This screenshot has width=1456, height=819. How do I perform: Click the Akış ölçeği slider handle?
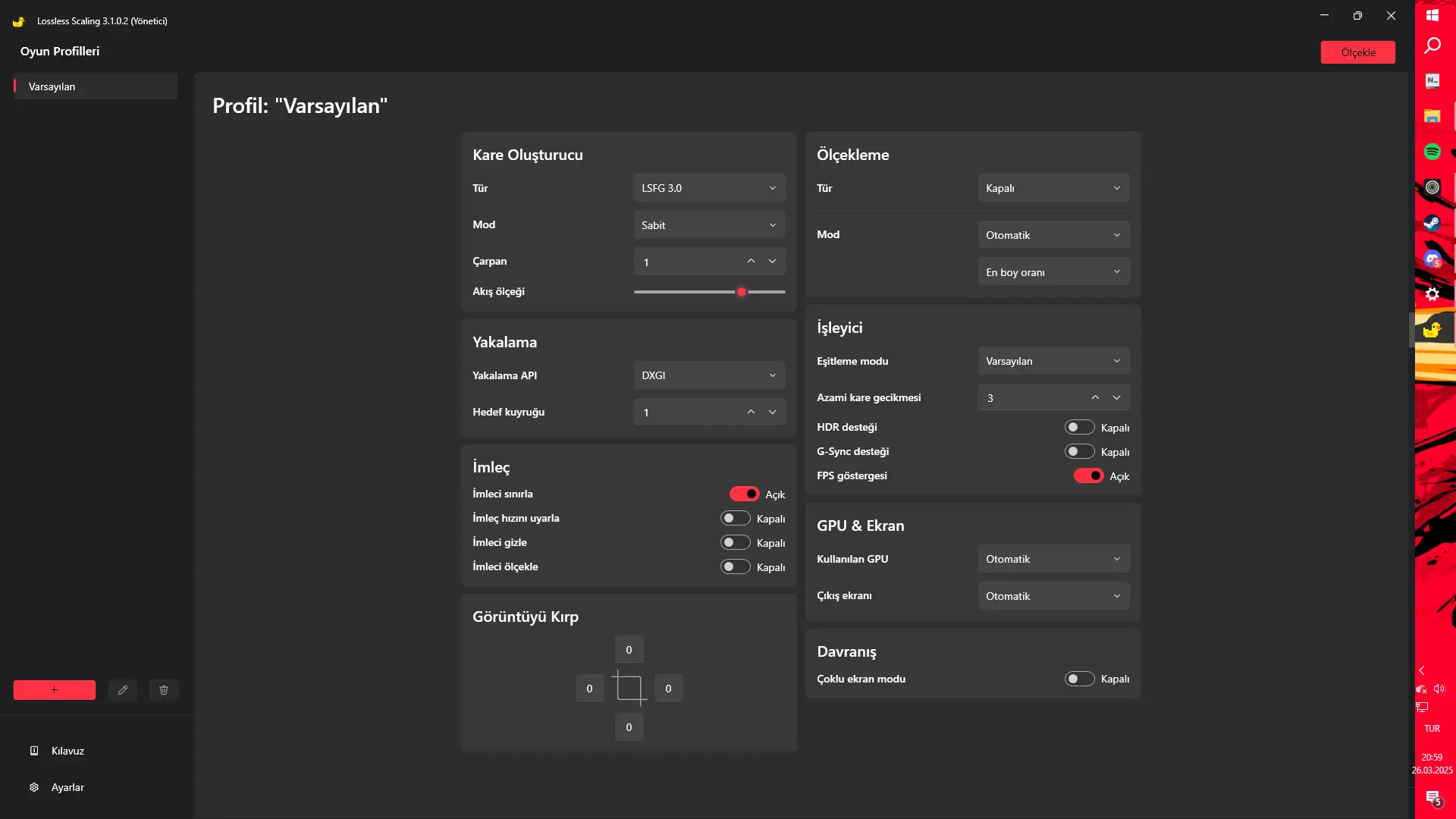click(x=742, y=292)
